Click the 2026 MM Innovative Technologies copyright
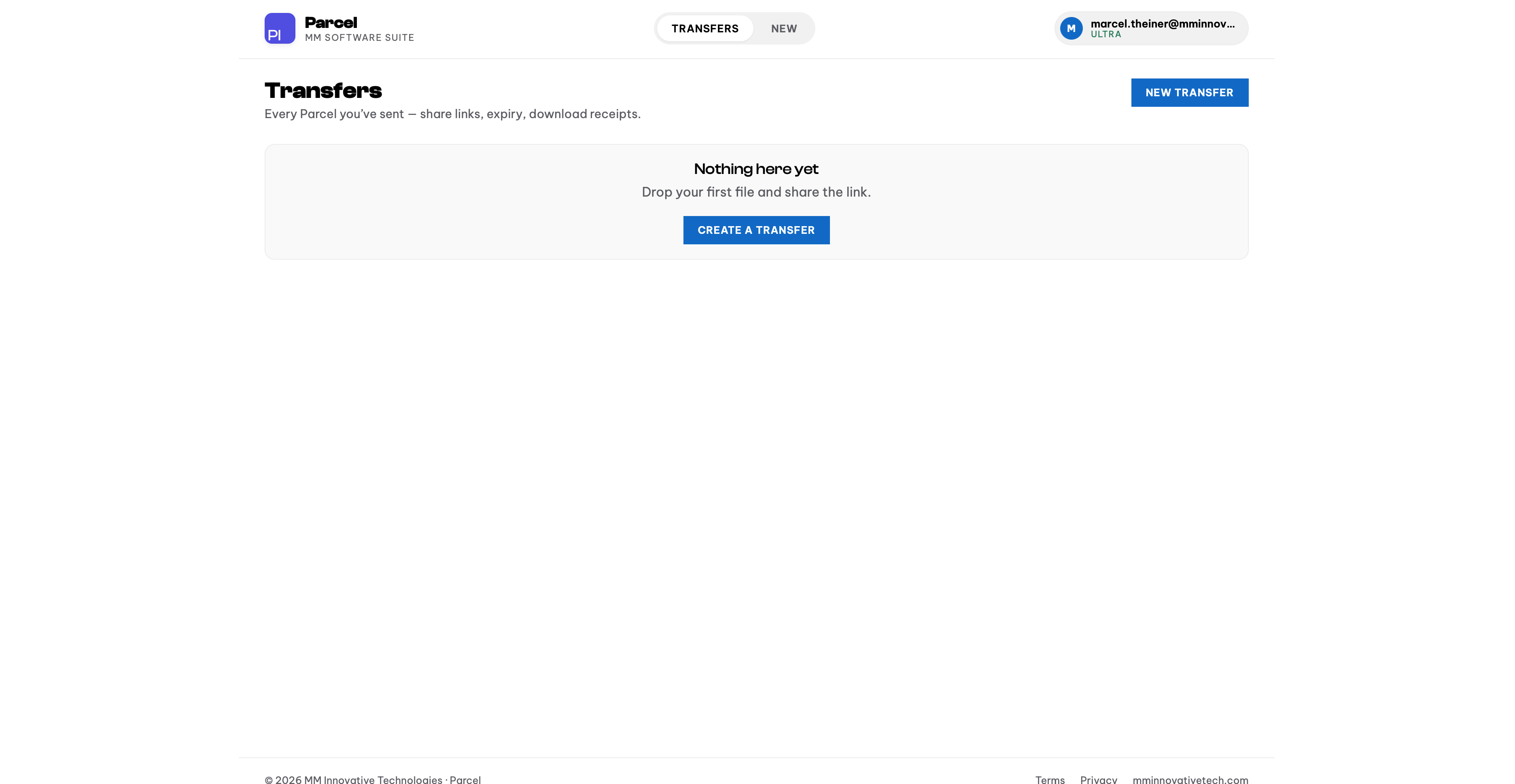 pos(372,779)
